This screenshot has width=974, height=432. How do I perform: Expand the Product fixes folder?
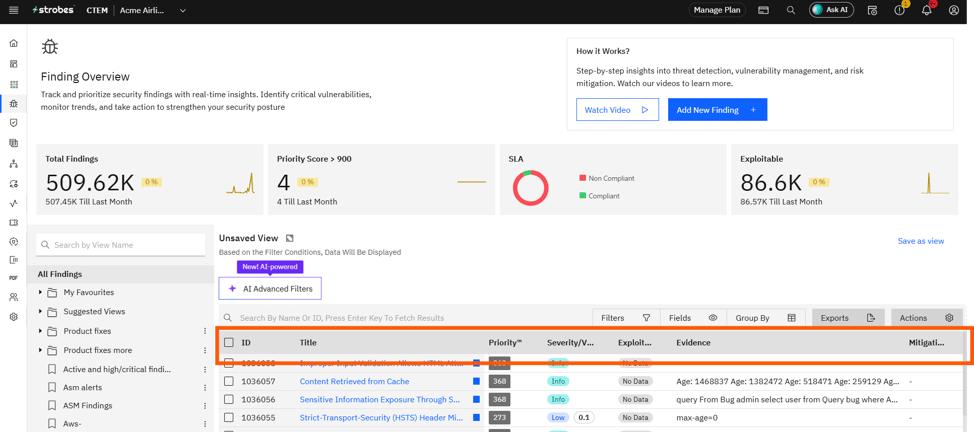[x=40, y=331]
